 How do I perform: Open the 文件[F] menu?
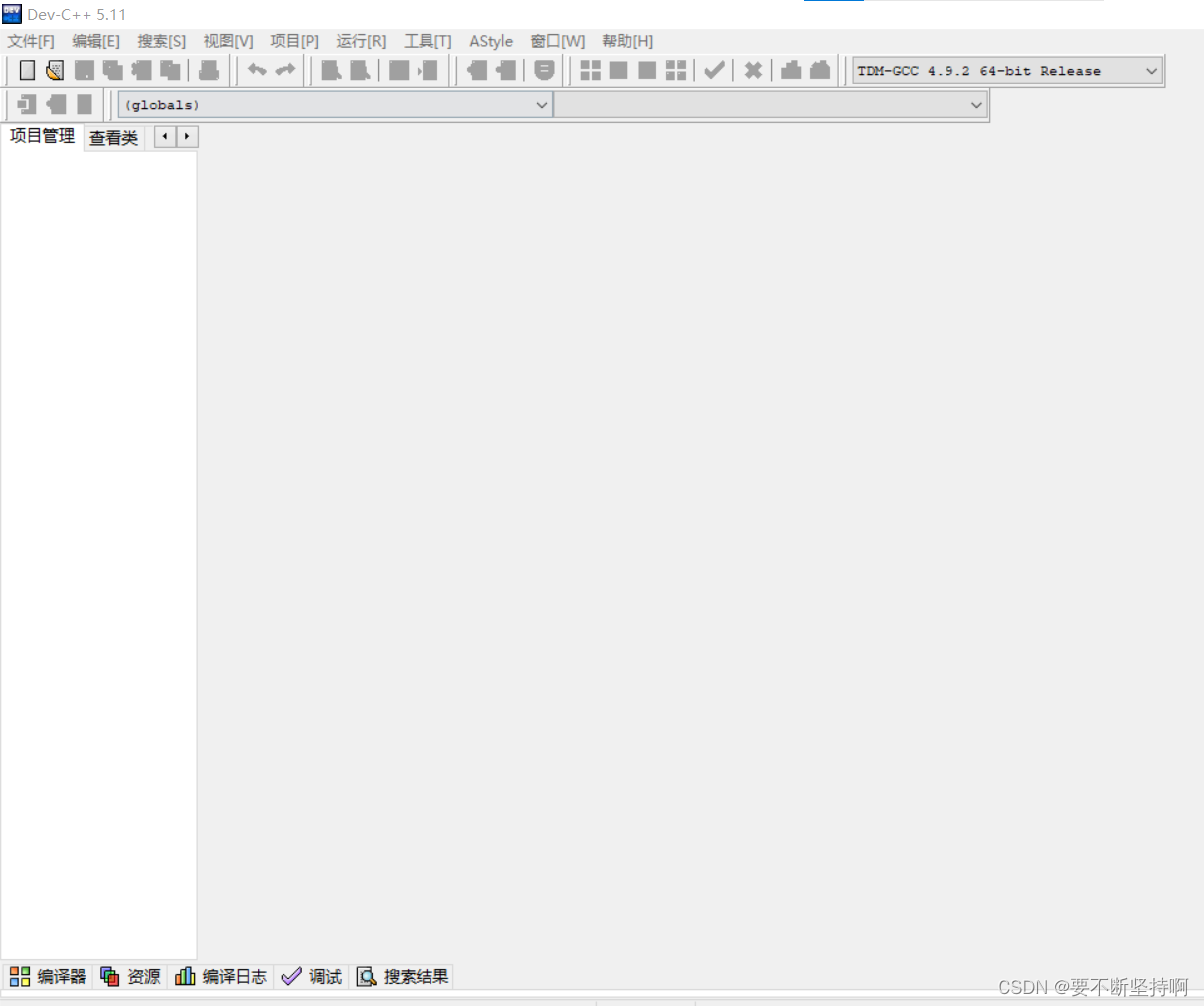click(31, 41)
